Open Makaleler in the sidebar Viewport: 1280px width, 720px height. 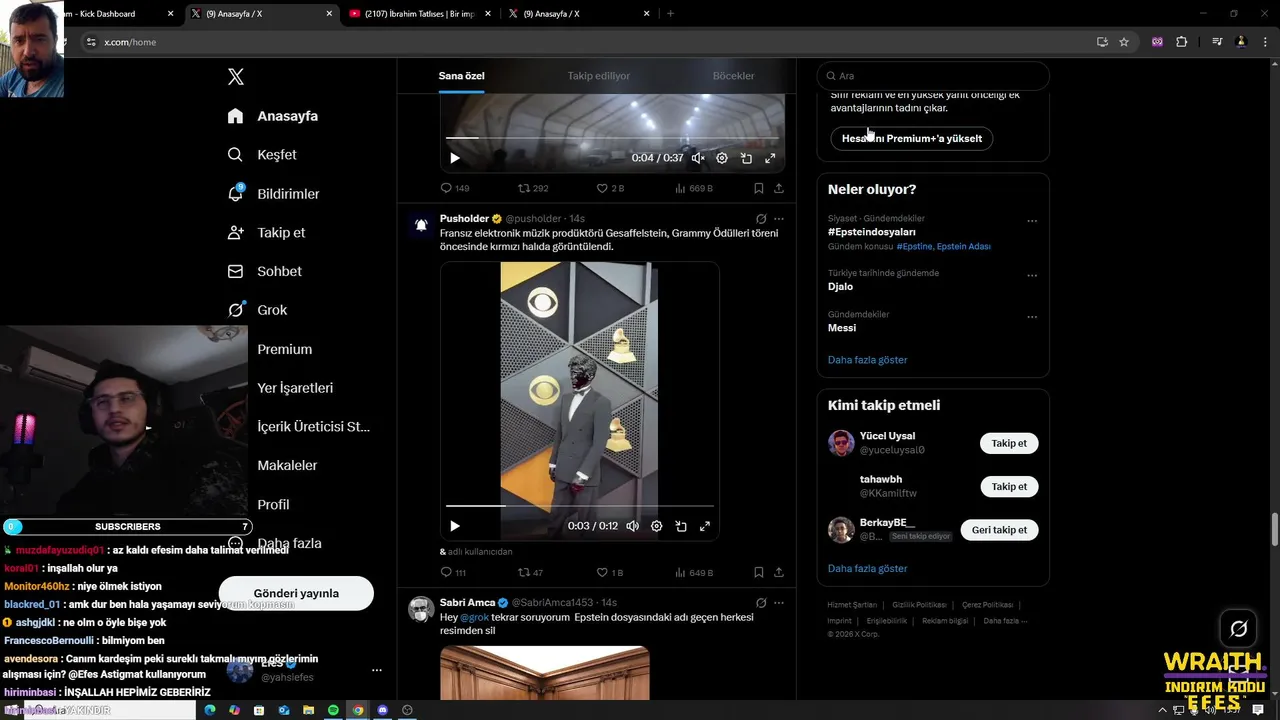click(287, 465)
